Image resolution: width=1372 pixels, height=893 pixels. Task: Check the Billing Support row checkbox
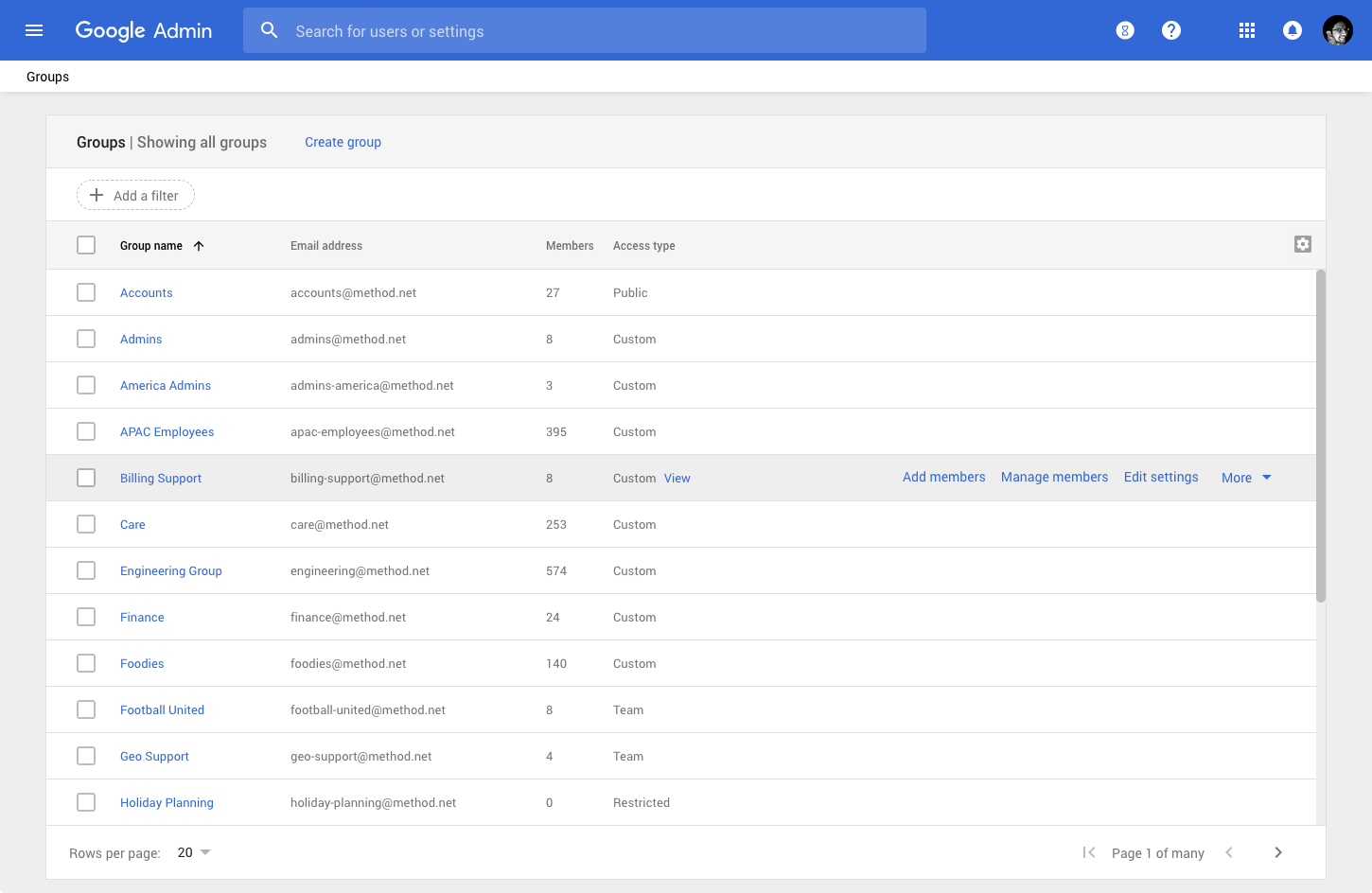pos(86,478)
